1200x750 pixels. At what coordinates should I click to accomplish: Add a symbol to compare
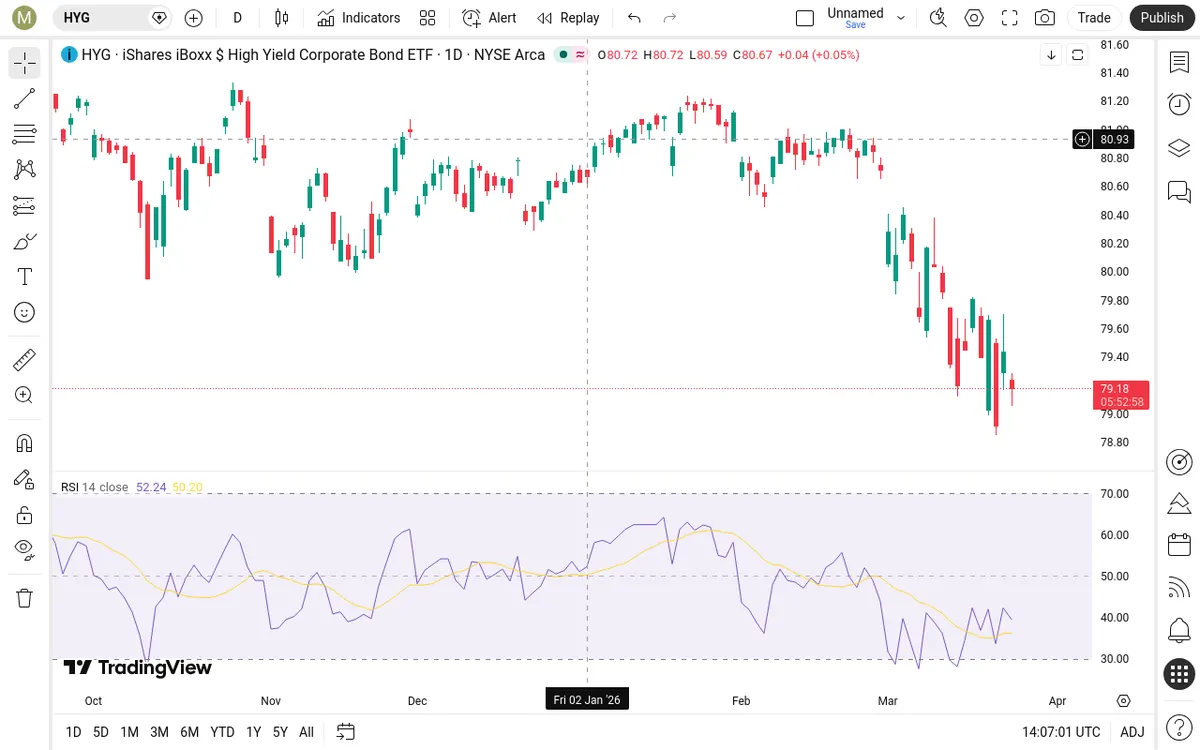point(194,17)
